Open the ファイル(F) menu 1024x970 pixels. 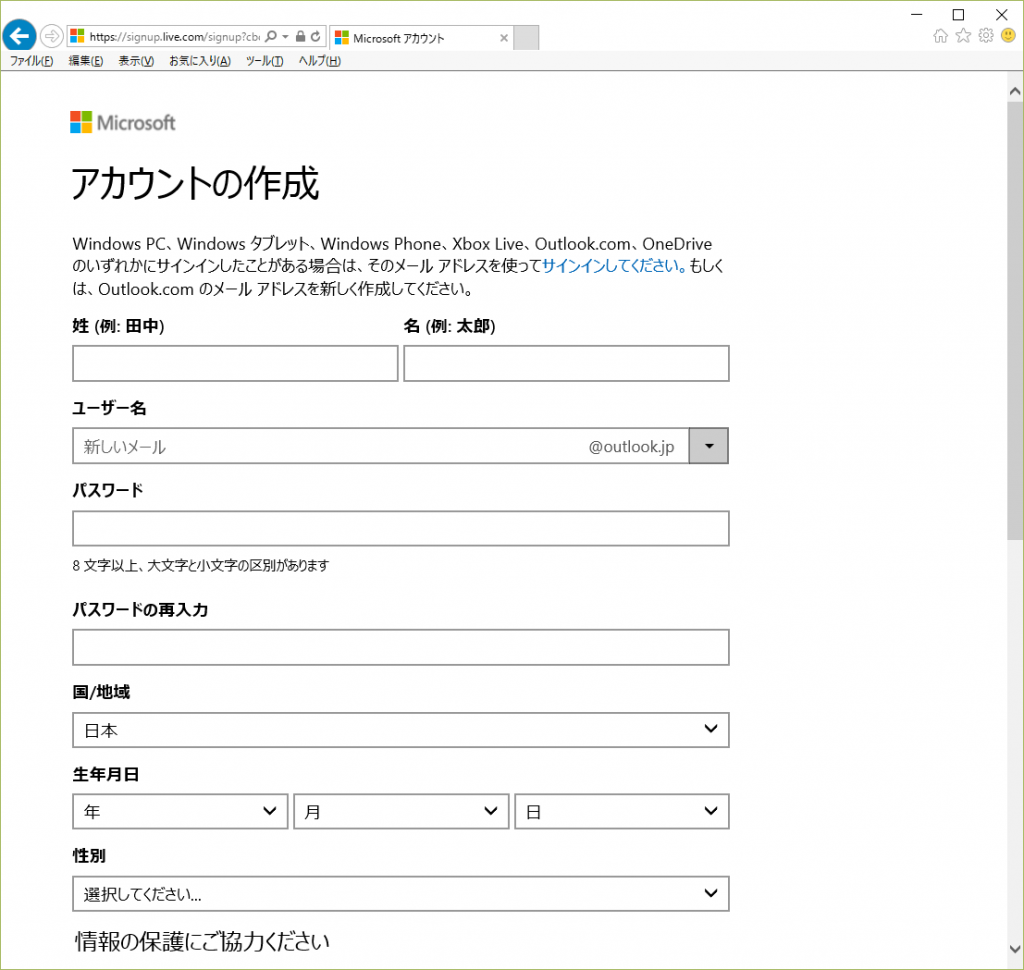31,61
